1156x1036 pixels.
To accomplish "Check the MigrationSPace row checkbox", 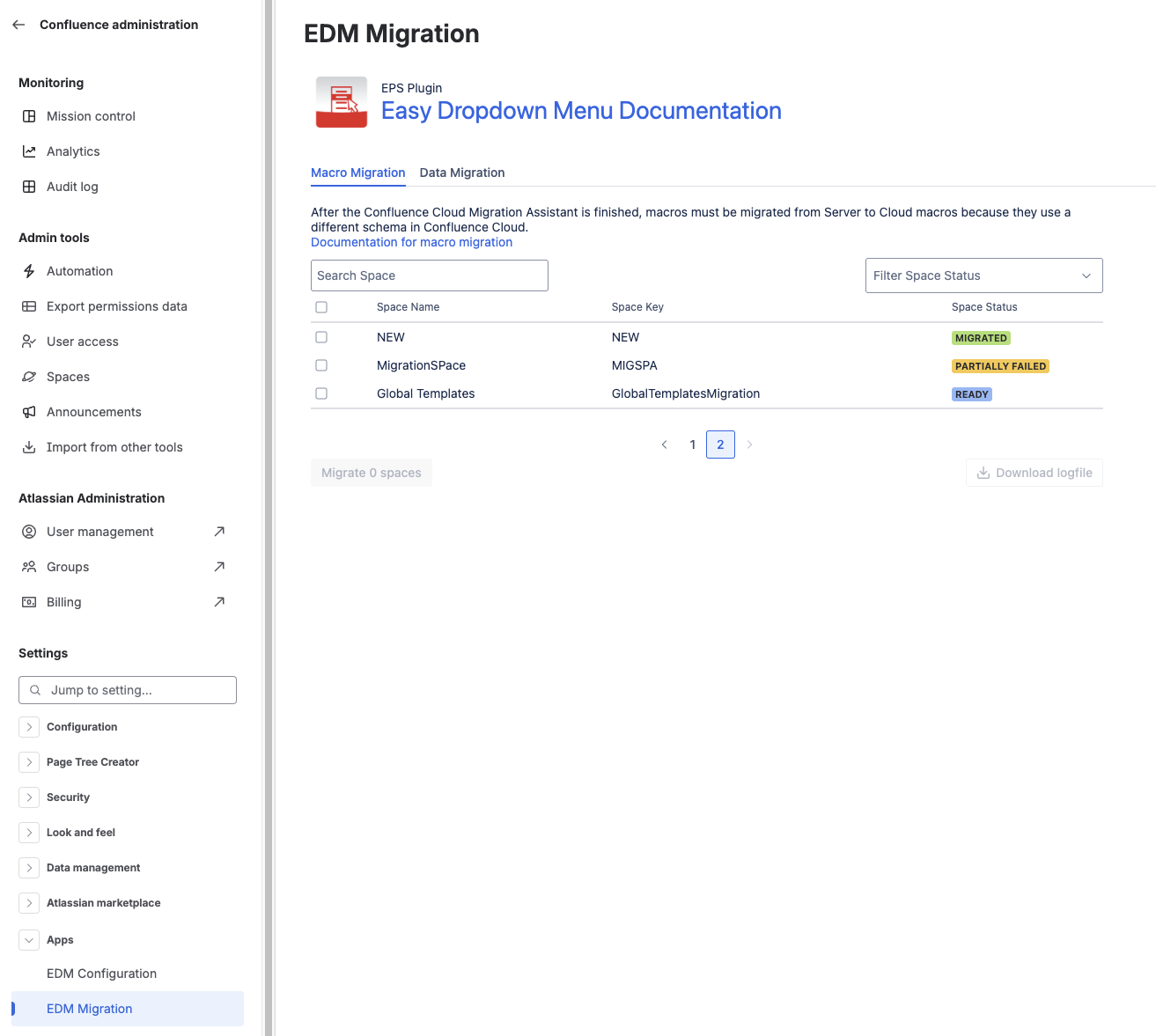I will (x=321, y=365).
